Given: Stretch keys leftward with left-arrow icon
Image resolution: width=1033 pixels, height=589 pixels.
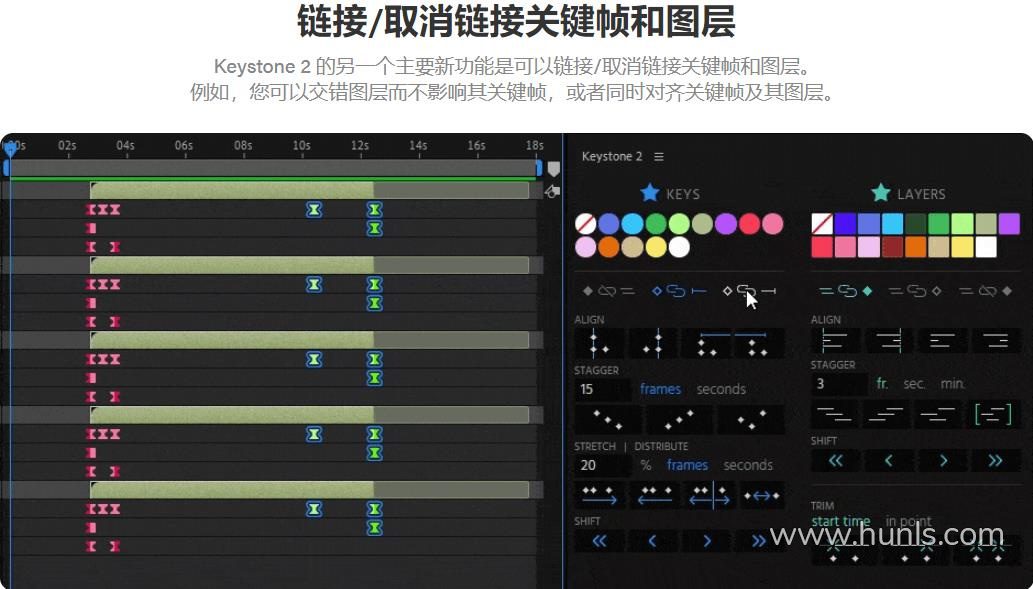Looking at the screenshot, I should [655, 495].
